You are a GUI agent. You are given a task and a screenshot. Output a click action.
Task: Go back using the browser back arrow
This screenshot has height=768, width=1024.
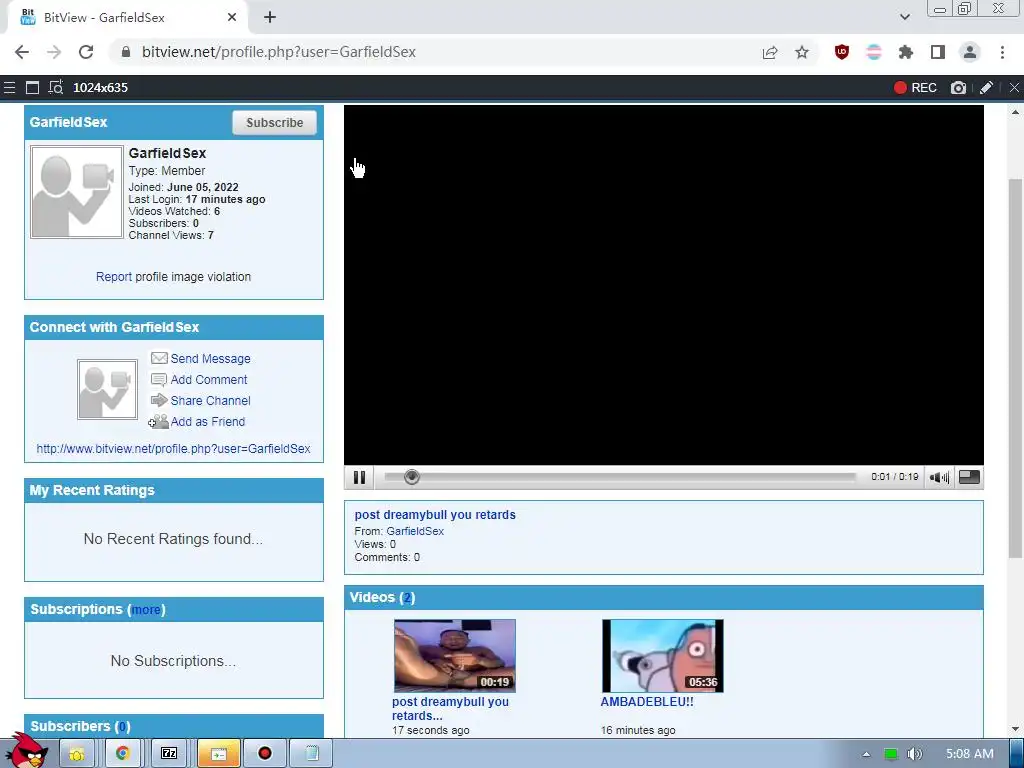pyautogui.click(x=22, y=52)
